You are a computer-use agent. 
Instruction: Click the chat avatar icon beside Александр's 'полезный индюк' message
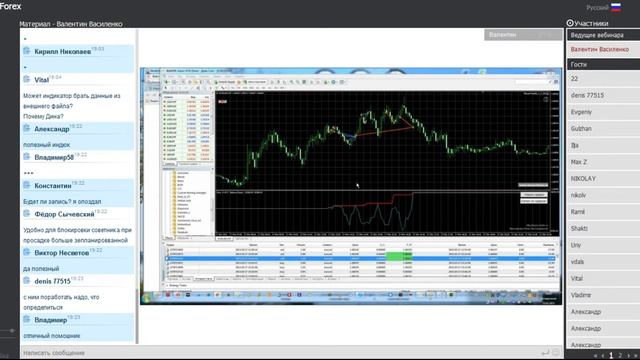pyautogui.click(x=27, y=129)
